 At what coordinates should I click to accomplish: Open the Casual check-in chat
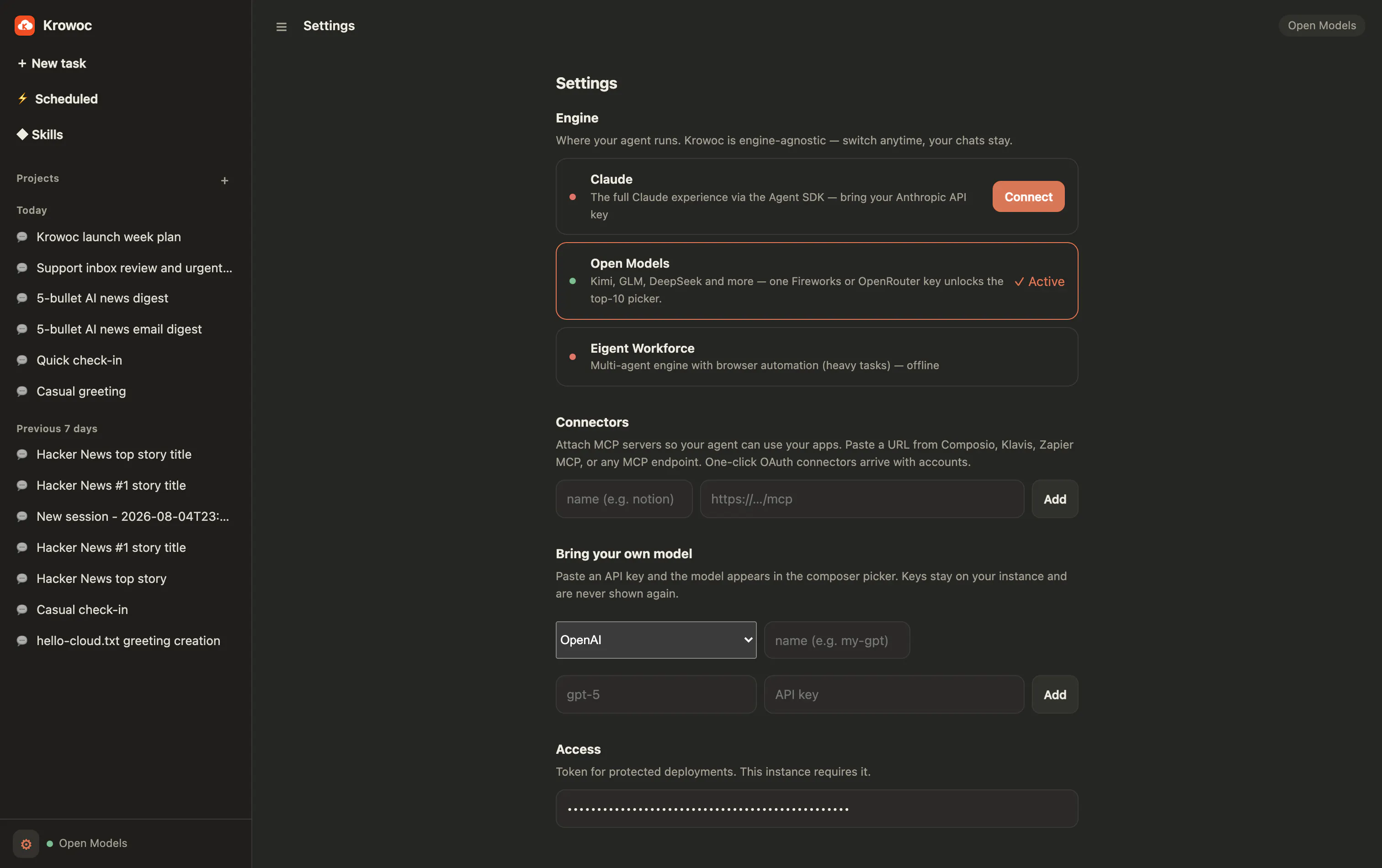(82, 609)
